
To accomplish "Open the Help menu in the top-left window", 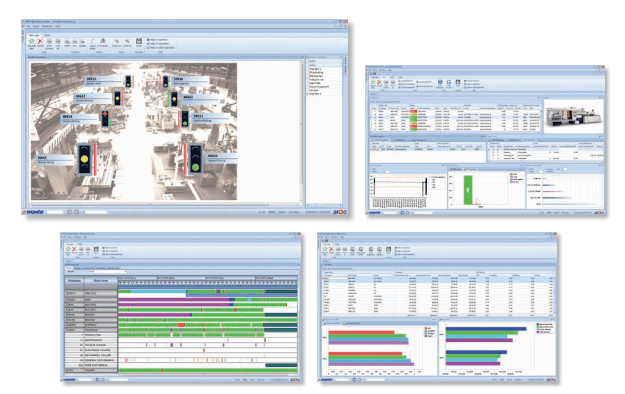I will coord(57,26).
